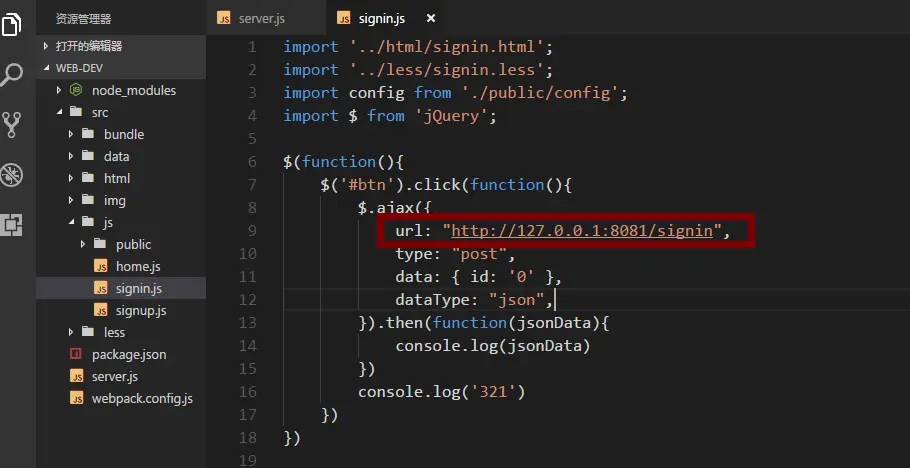The image size is (910, 468).
Task: Expand the node_modules folder arrow
Action: coord(59,91)
